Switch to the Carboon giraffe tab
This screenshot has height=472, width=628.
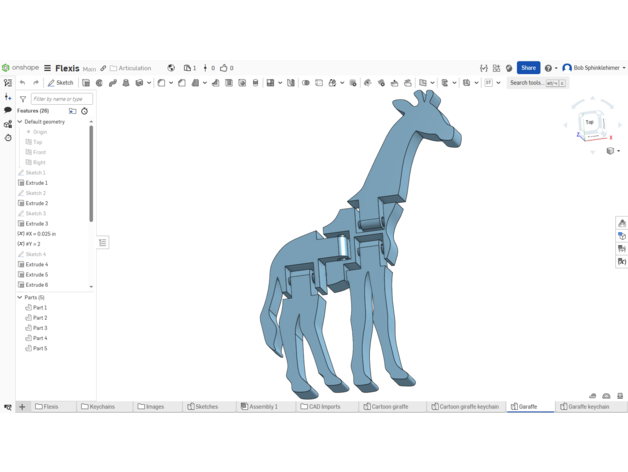(x=386, y=407)
